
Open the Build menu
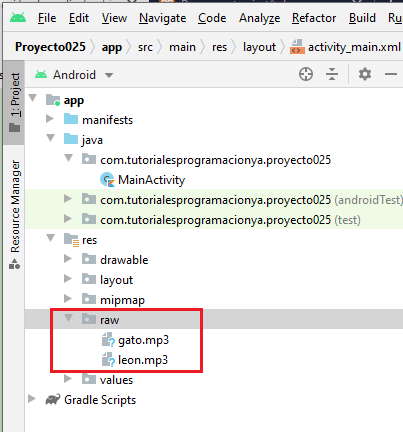(362, 18)
